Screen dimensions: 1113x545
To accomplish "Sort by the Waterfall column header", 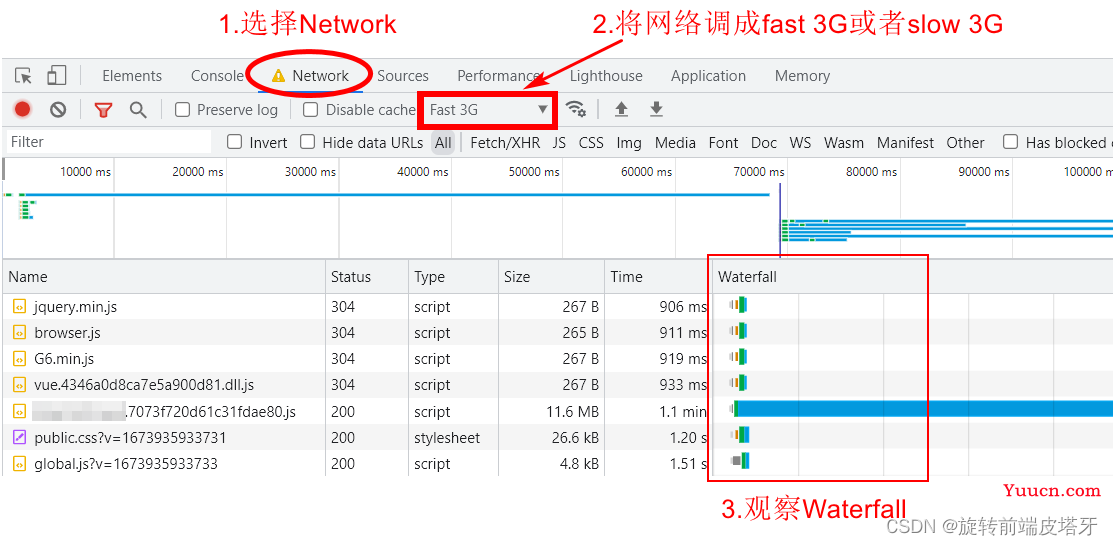I will click(911, 277).
